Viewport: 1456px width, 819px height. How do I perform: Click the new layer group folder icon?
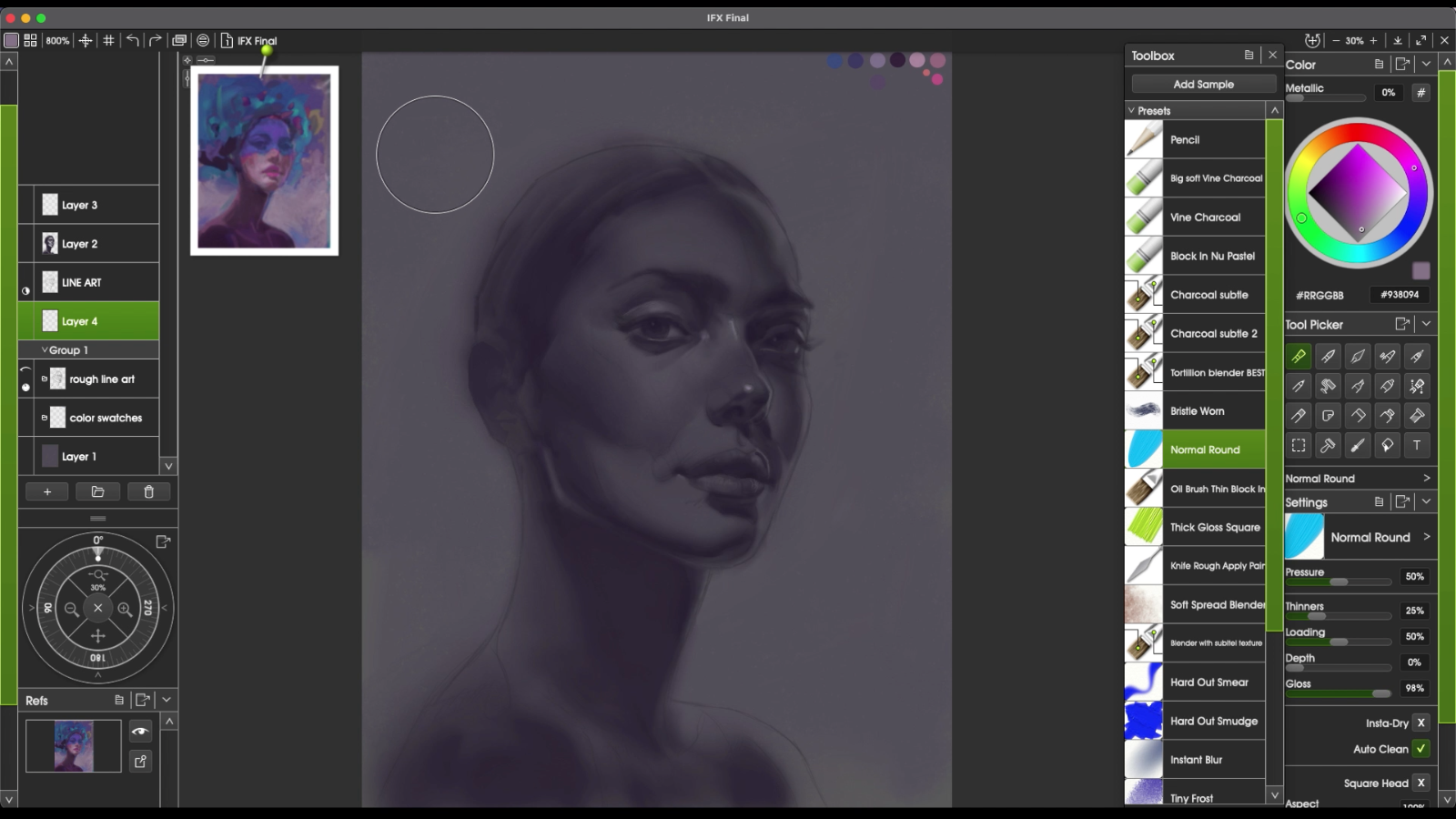pyautogui.click(x=97, y=491)
